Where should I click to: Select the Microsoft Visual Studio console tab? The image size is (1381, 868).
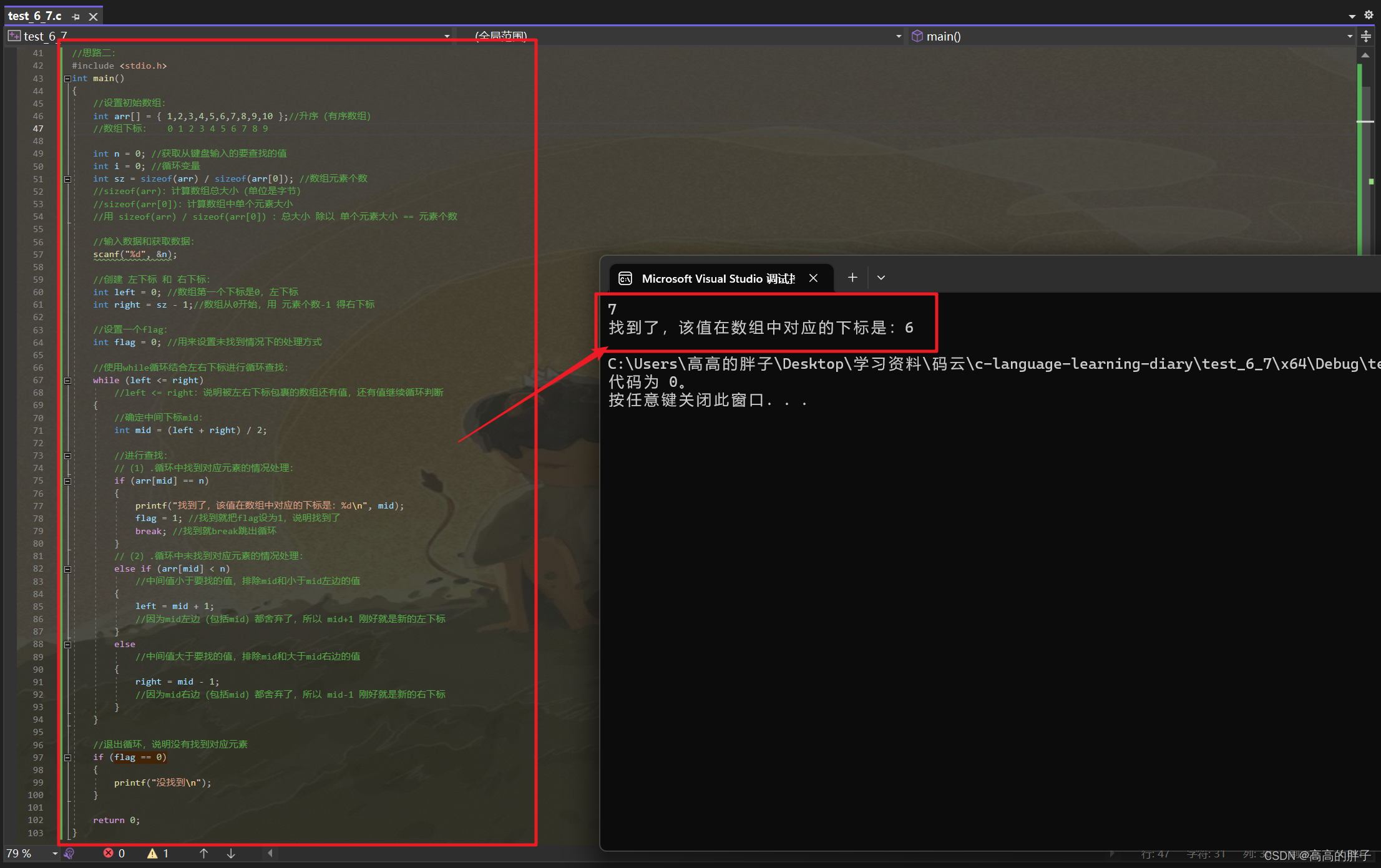click(x=718, y=278)
